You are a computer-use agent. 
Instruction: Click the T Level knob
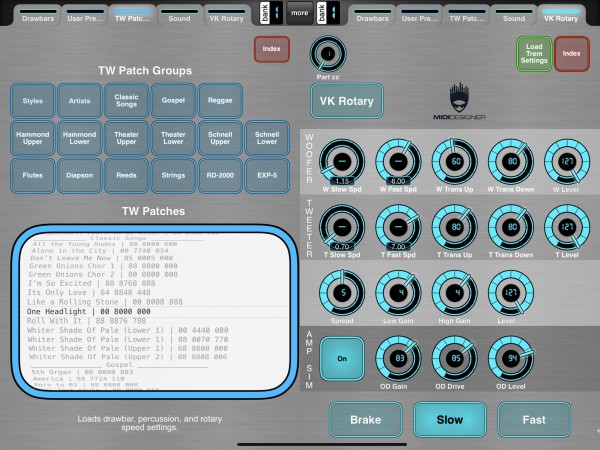[x=567, y=227]
